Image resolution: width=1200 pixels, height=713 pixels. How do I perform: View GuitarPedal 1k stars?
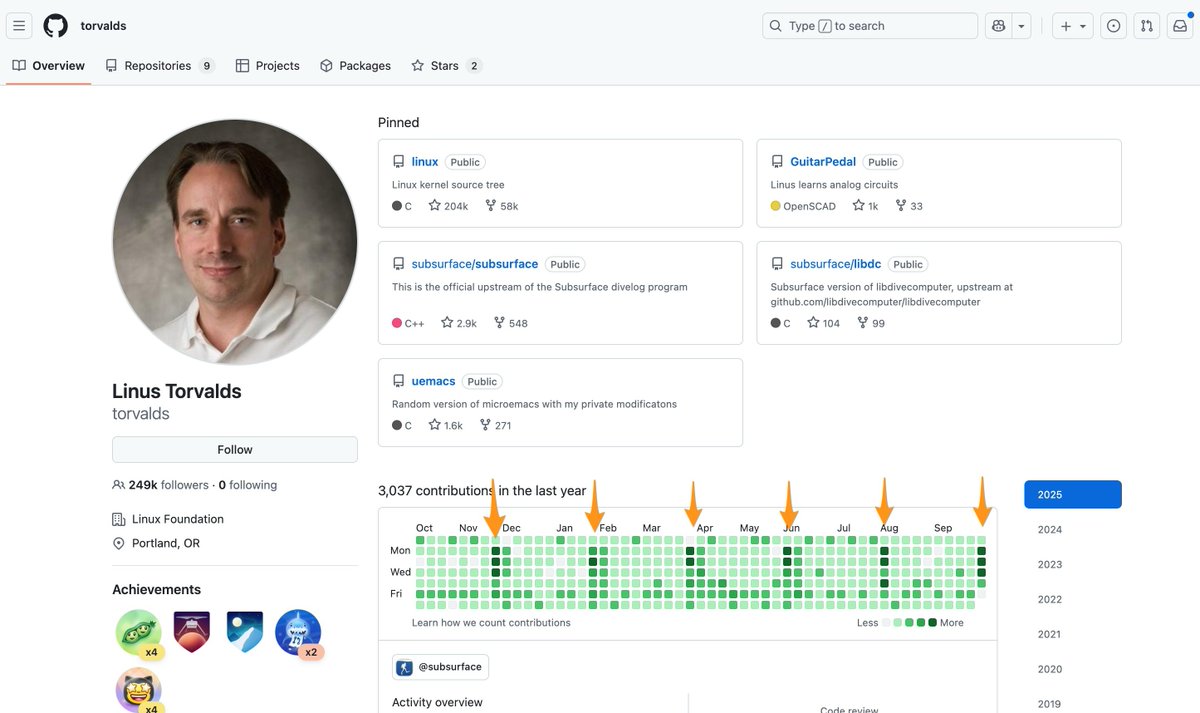pos(865,206)
